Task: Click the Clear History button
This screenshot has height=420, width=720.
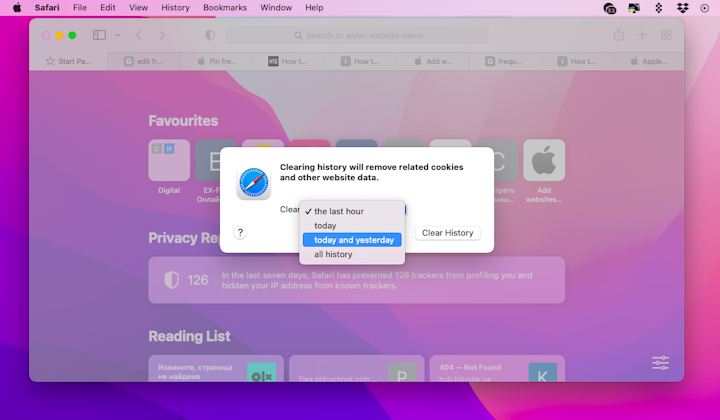Action: click(448, 233)
